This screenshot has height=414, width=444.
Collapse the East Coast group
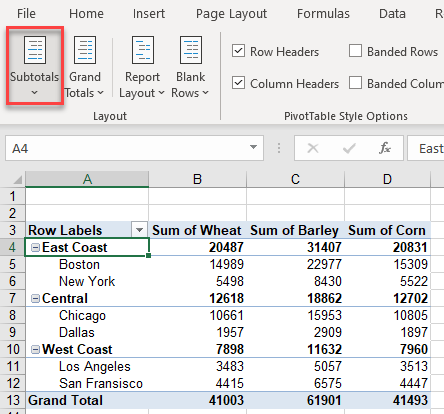tap(35, 247)
